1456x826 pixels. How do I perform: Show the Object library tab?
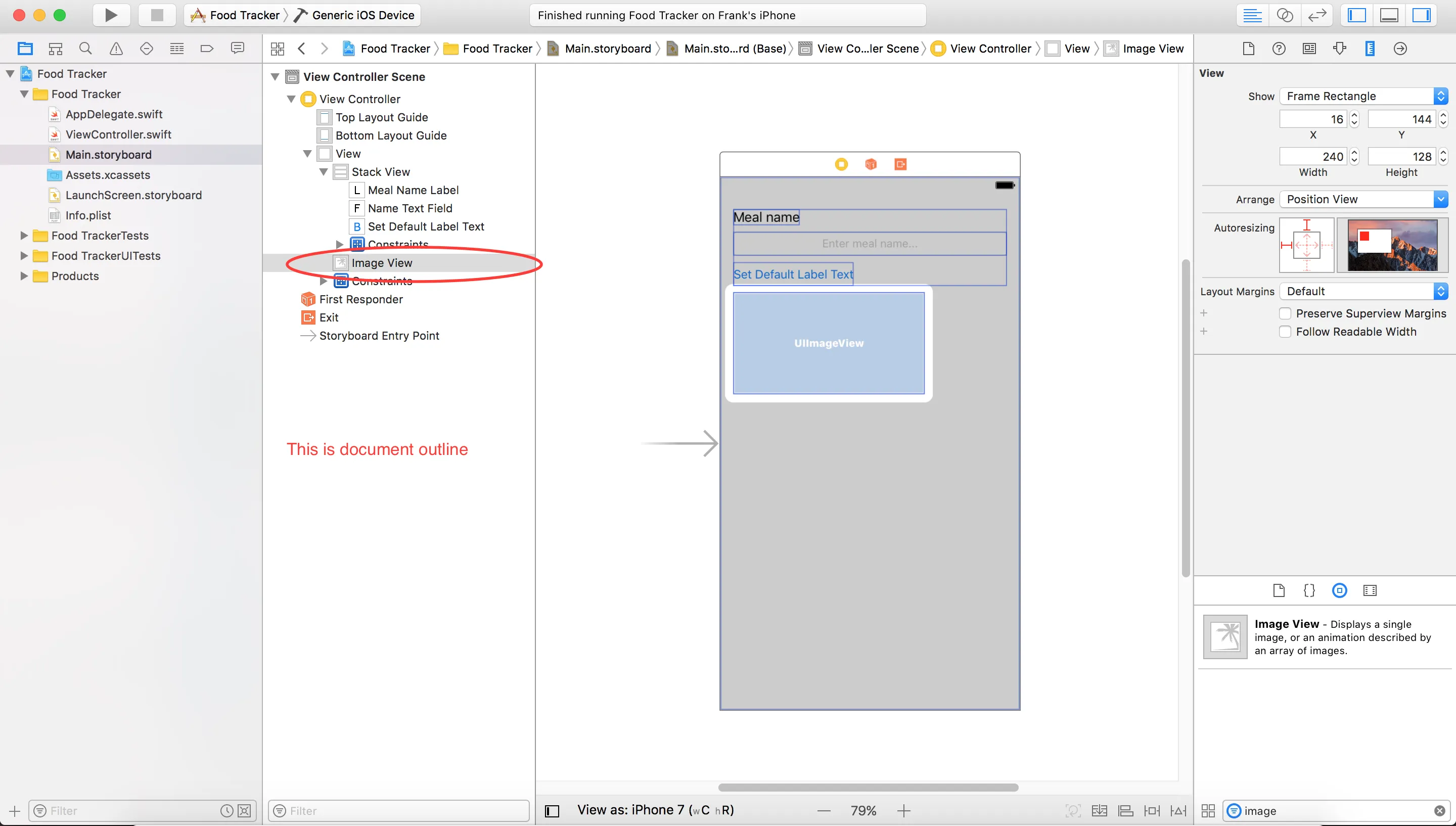click(x=1339, y=590)
